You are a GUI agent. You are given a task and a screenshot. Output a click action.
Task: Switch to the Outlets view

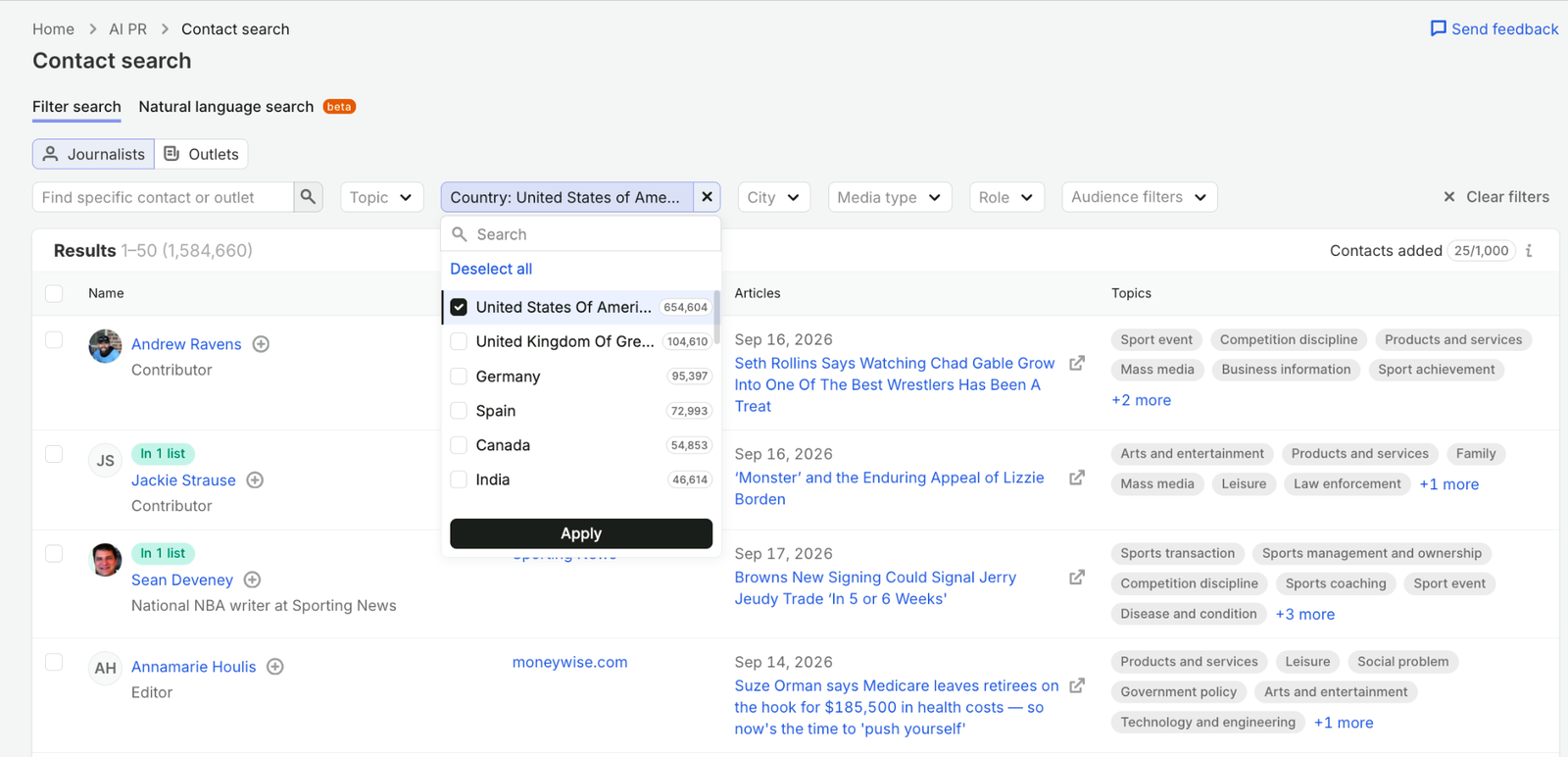tap(201, 154)
